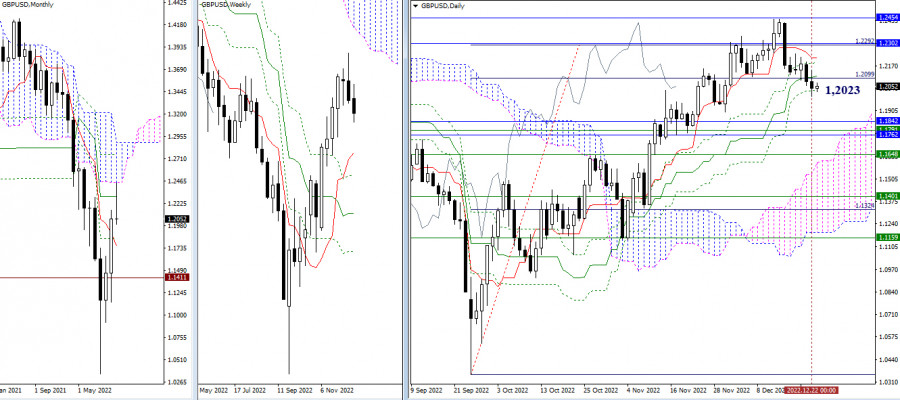Click the blue 1.2302 price level tag
The width and height of the screenshot is (900, 400).
886,43
